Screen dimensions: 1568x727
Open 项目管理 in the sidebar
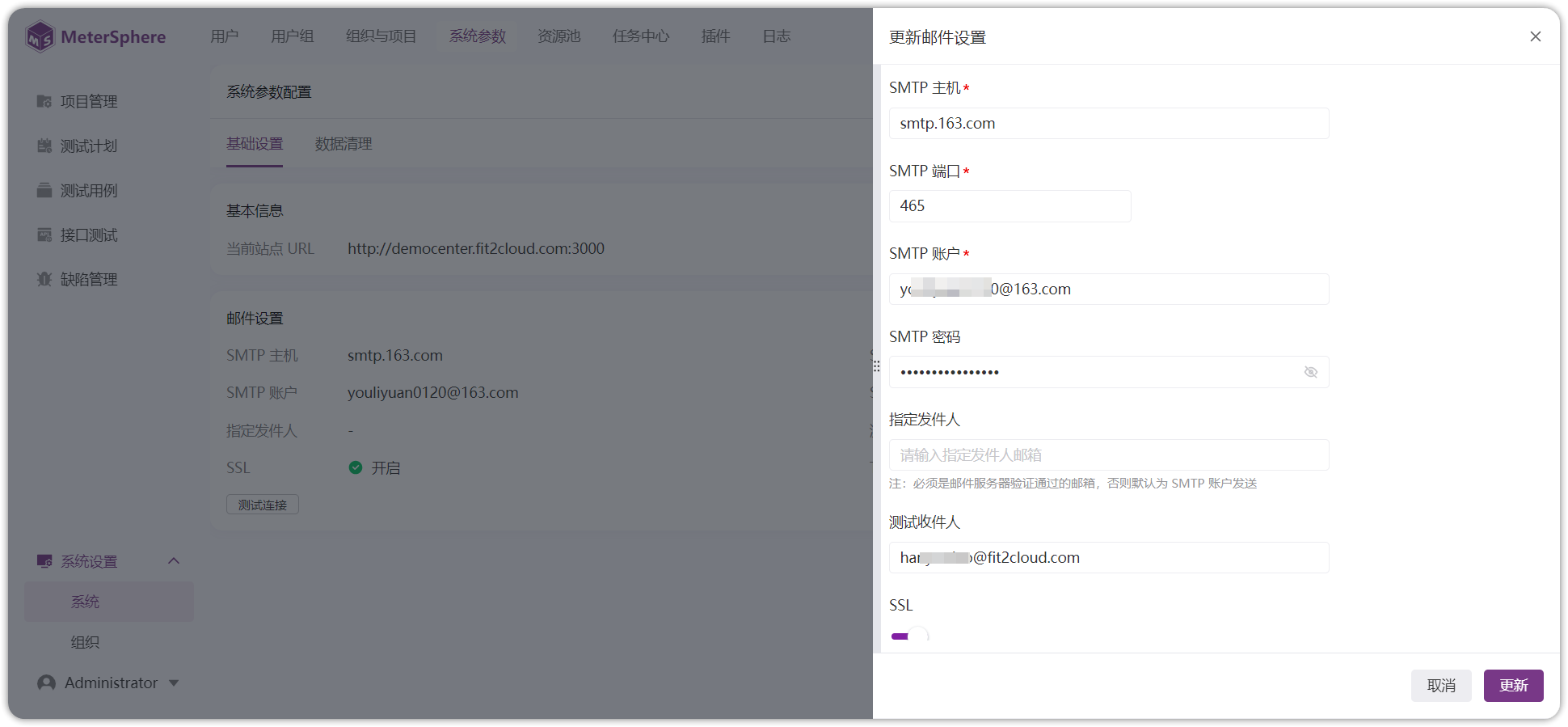pos(78,101)
